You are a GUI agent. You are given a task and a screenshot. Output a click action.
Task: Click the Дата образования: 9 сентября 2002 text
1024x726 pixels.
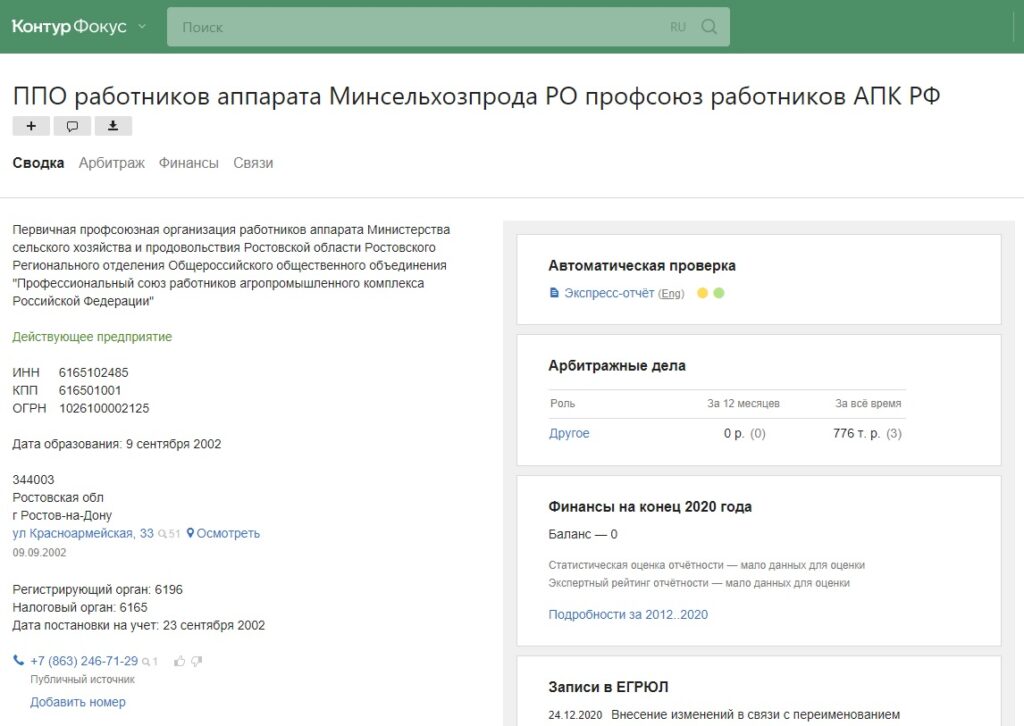pos(117,444)
